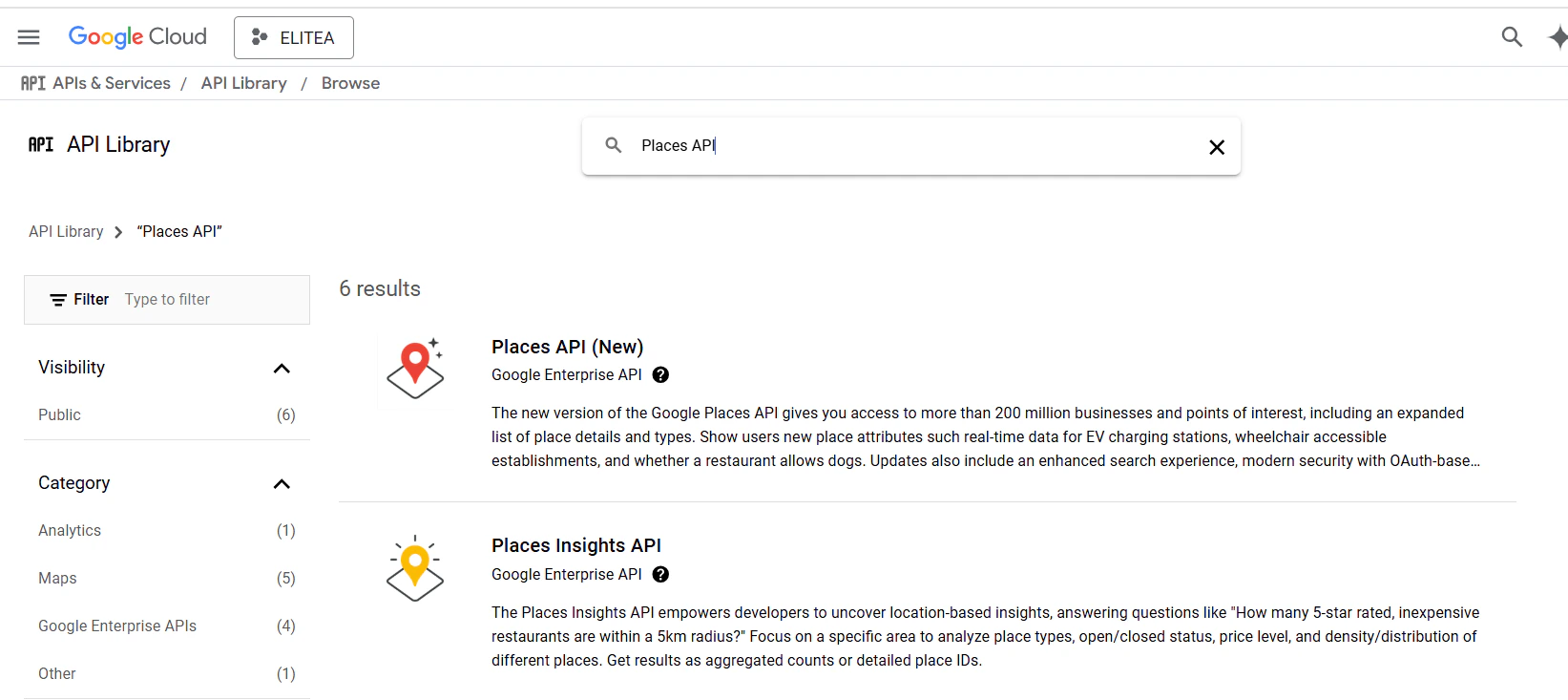Go to APIs & Services breadcrumb
The width and height of the screenshot is (1568, 700).
click(112, 83)
